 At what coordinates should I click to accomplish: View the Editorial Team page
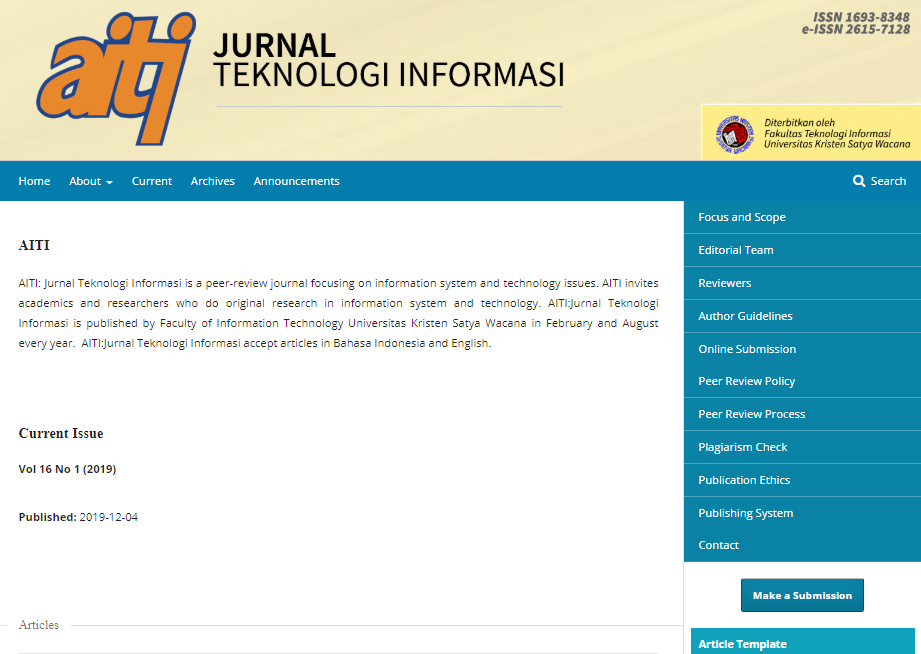[x=736, y=250]
